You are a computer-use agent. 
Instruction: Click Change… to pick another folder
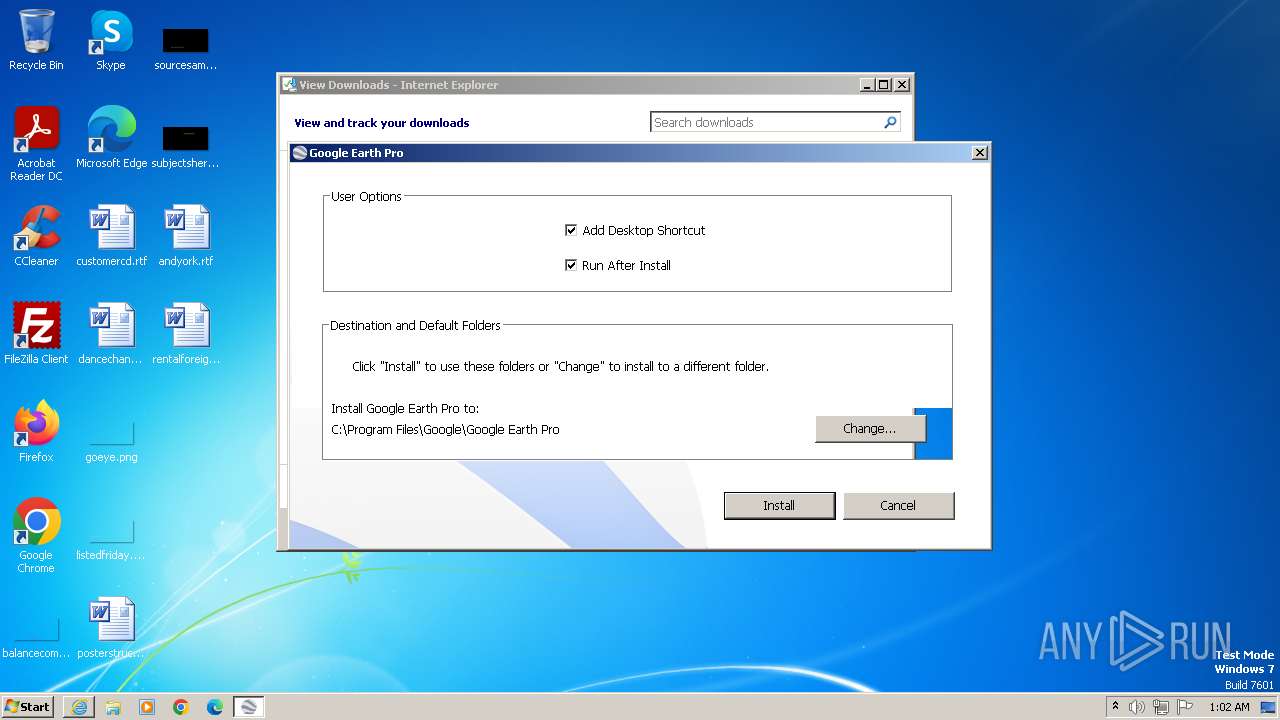870,428
